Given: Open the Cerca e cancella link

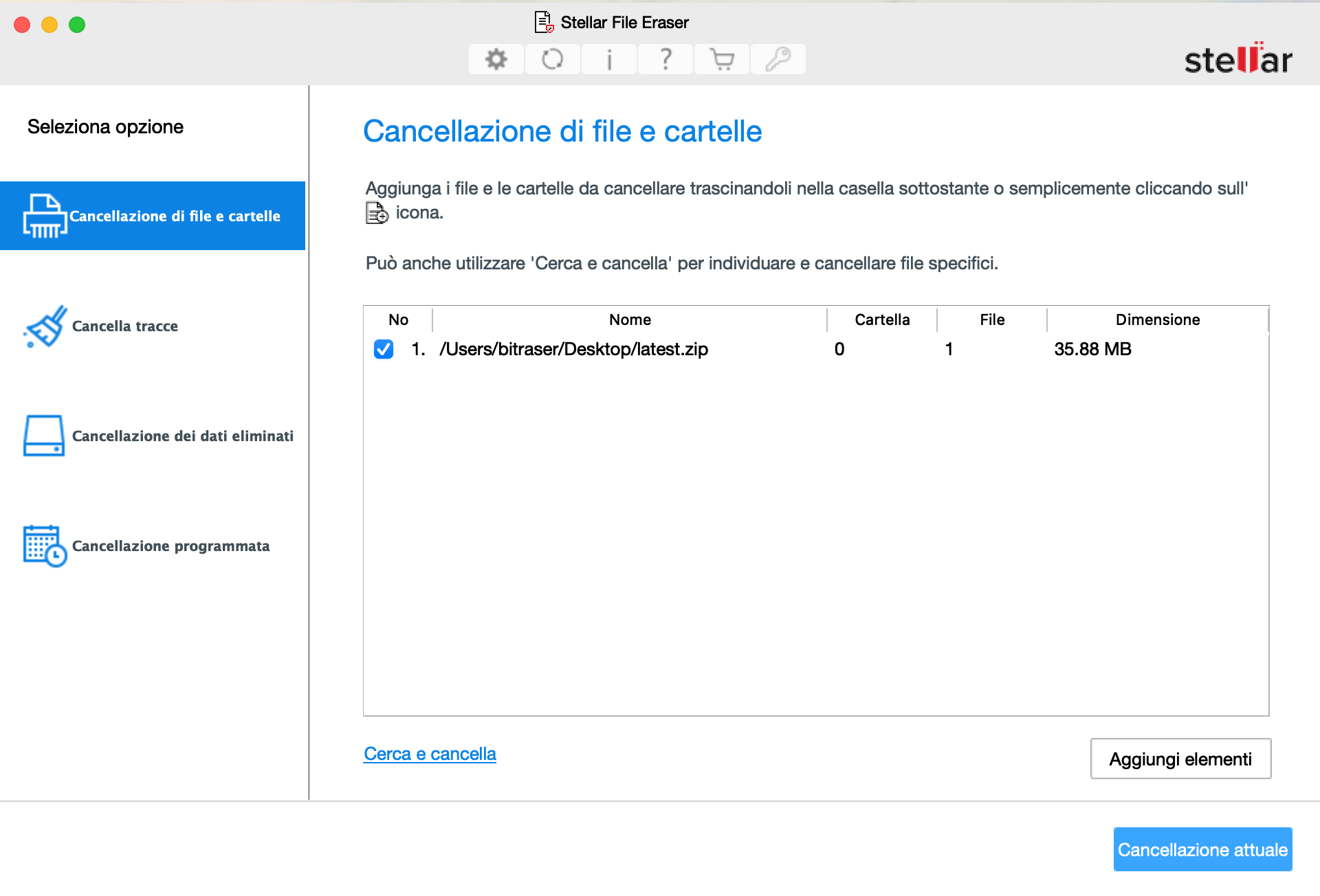Looking at the screenshot, I should pyautogui.click(x=430, y=754).
